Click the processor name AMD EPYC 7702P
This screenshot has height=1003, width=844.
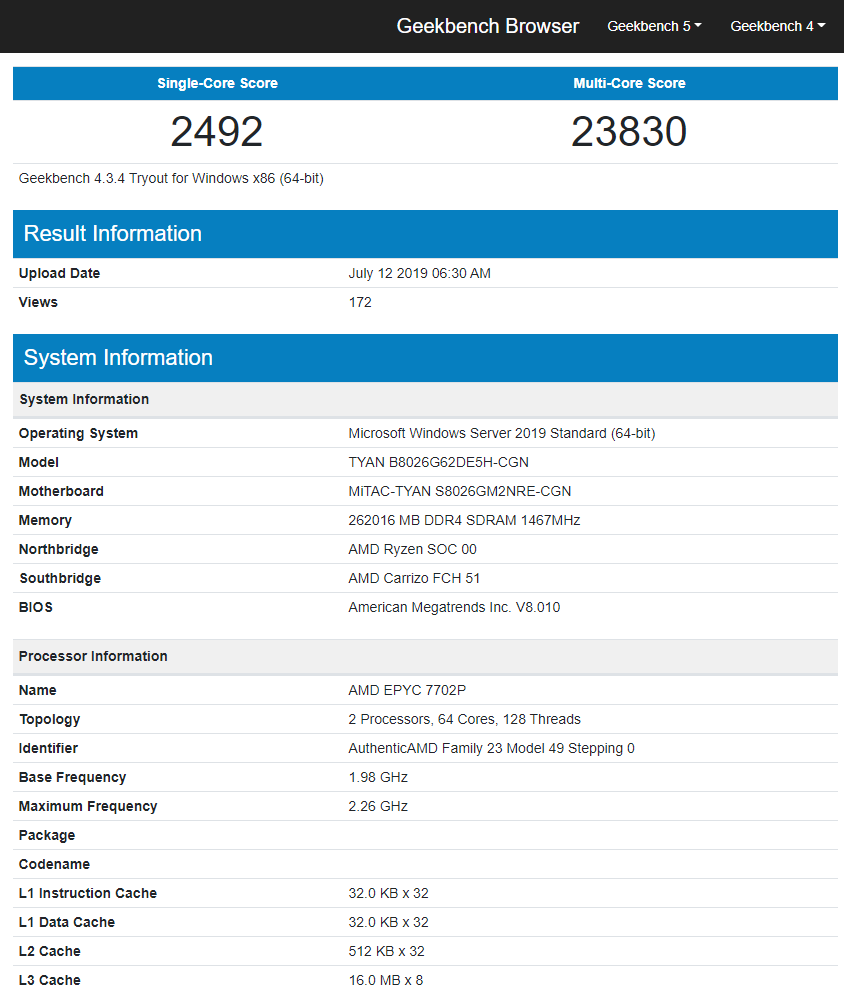[x=407, y=690]
